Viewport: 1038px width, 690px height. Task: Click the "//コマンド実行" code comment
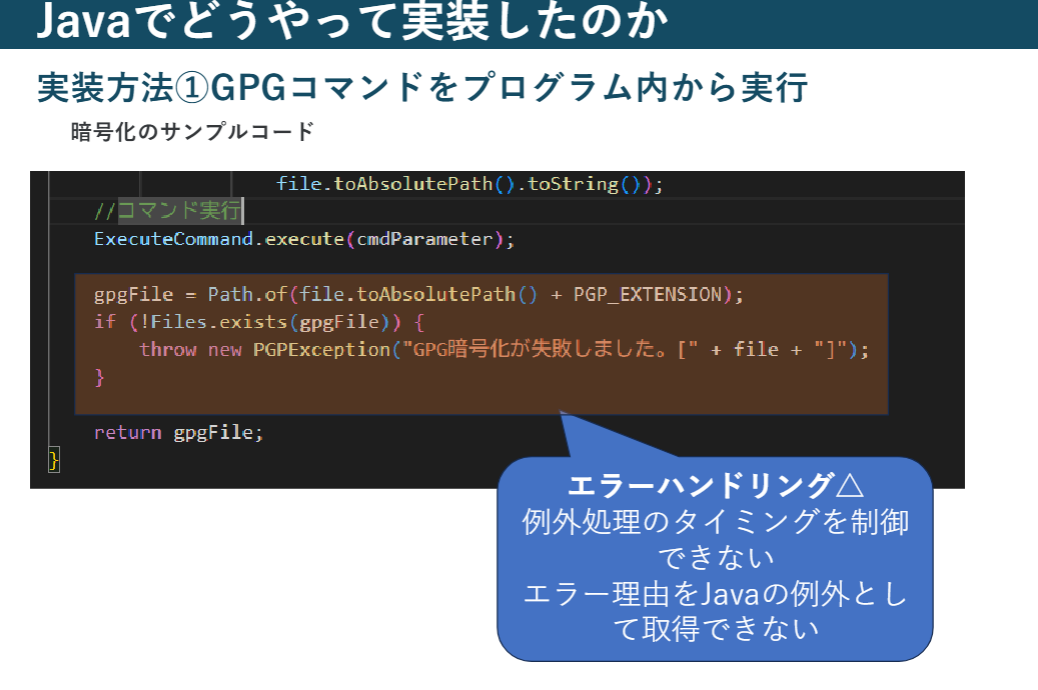(x=167, y=211)
